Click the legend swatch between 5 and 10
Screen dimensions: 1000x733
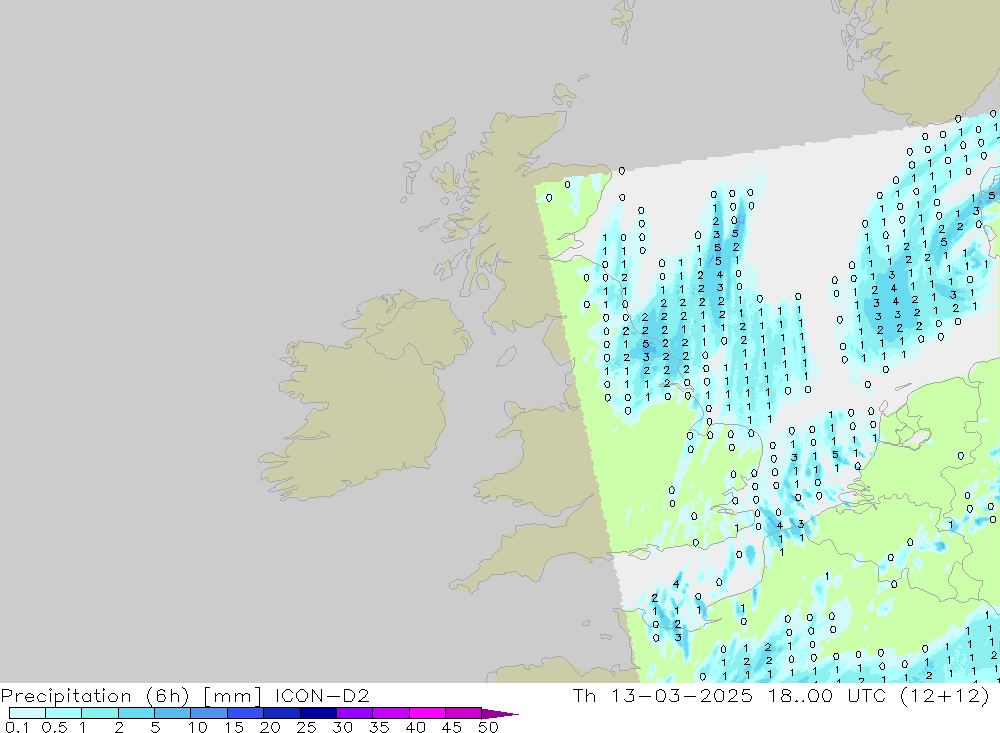pyautogui.click(x=173, y=713)
